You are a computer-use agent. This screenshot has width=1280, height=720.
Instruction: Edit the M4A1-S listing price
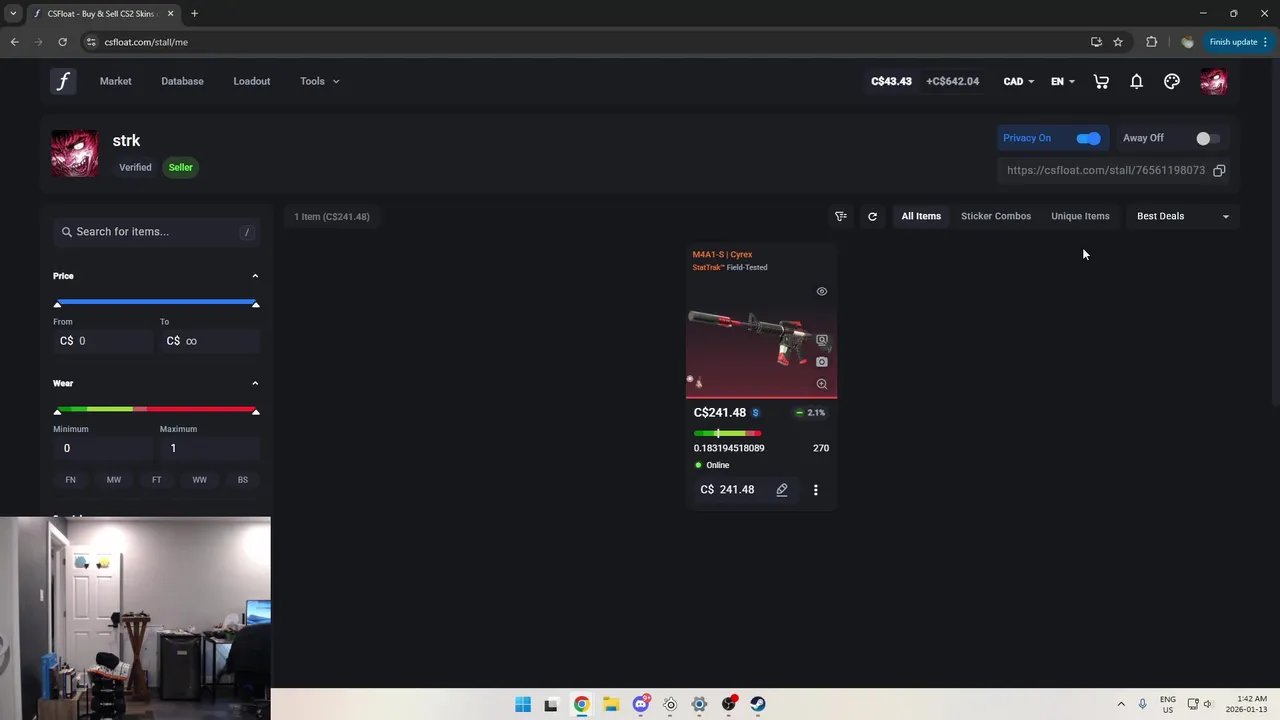pyautogui.click(x=782, y=490)
